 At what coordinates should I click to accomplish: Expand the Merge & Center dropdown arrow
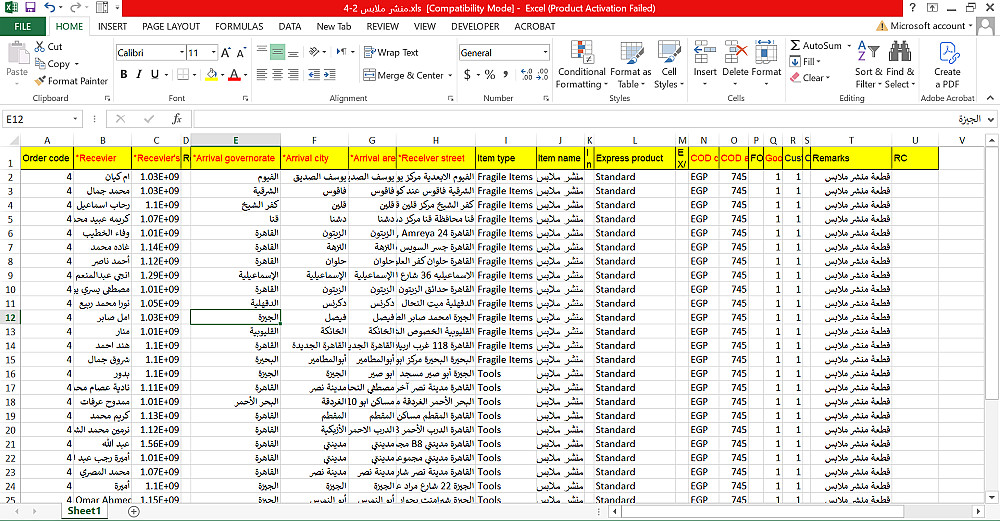coord(450,75)
